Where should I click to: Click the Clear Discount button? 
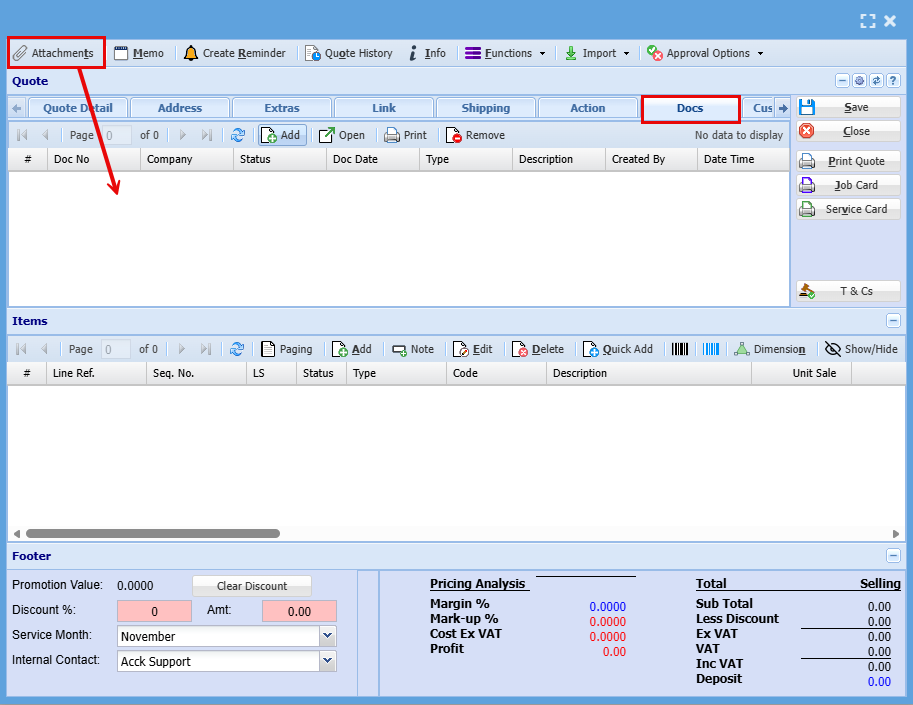(251, 586)
